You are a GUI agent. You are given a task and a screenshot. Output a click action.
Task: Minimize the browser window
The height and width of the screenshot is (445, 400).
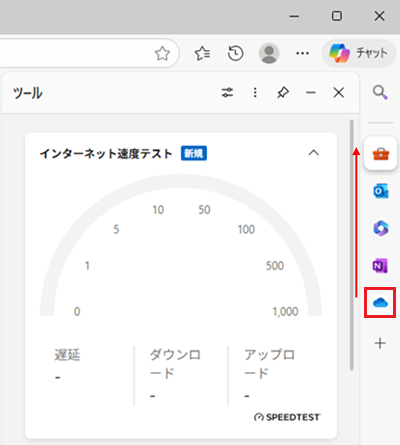click(x=294, y=16)
